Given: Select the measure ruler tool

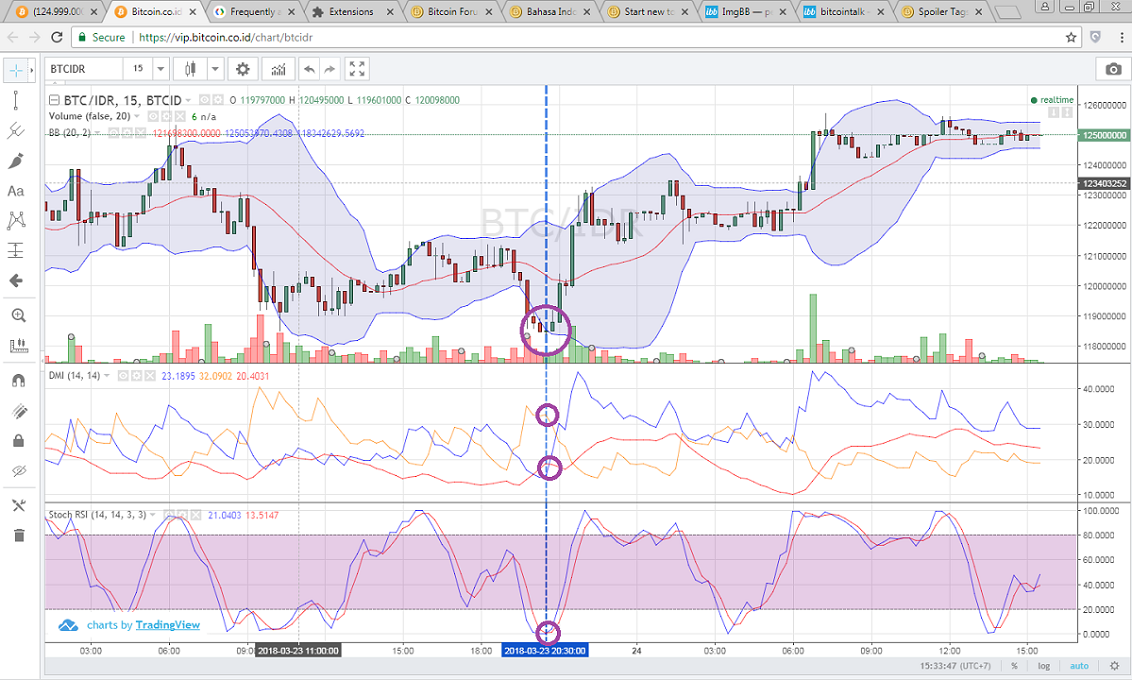Looking at the screenshot, I should point(18,345).
